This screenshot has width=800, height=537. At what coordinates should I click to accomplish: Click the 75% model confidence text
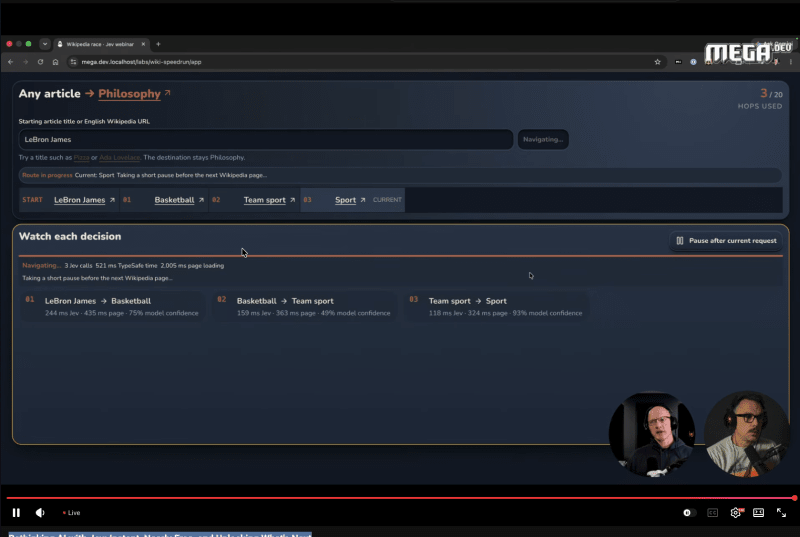point(163,313)
